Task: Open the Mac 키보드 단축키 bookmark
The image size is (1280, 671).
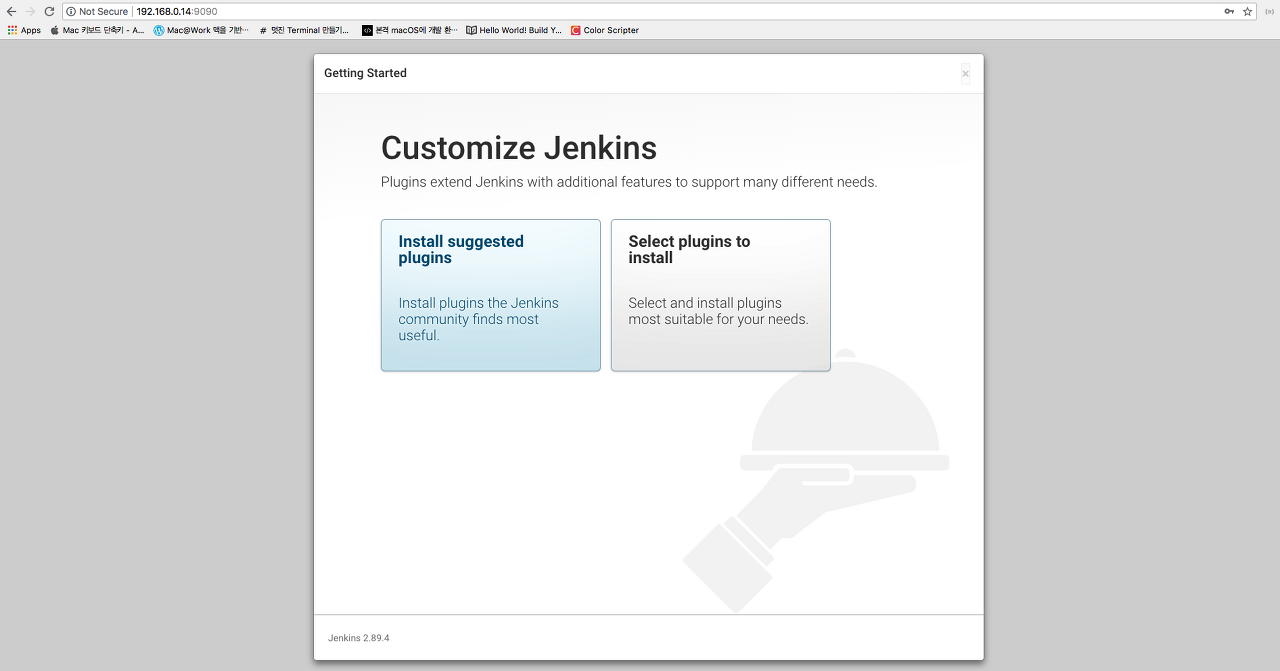Action: tap(97, 30)
